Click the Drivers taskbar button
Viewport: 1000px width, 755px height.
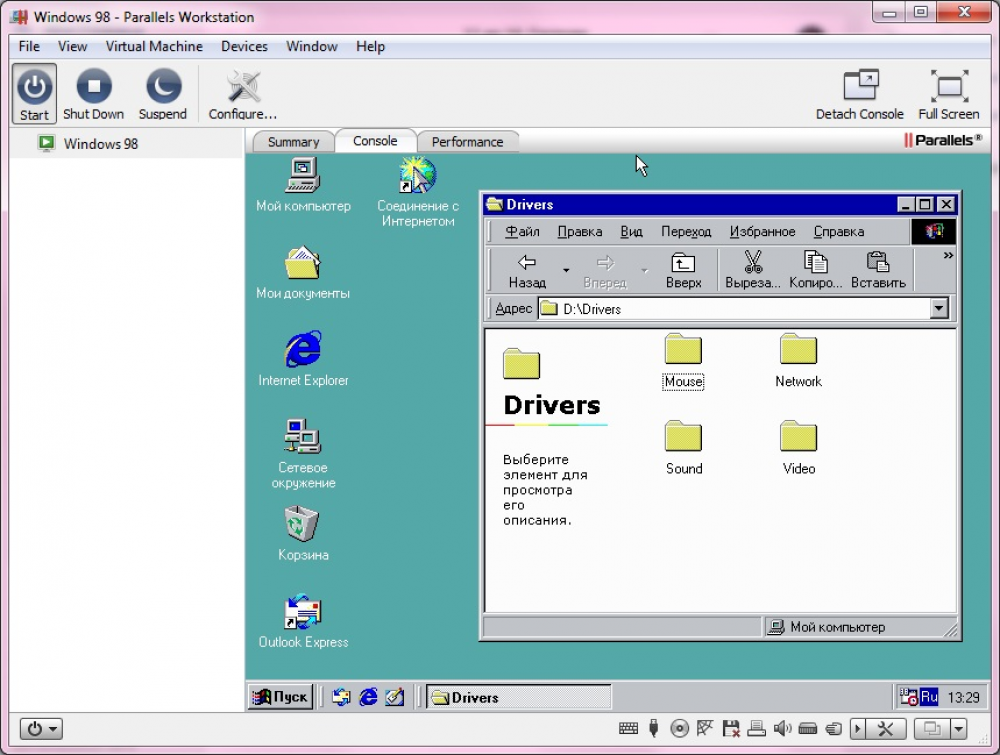pyautogui.click(x=518, y=697)
